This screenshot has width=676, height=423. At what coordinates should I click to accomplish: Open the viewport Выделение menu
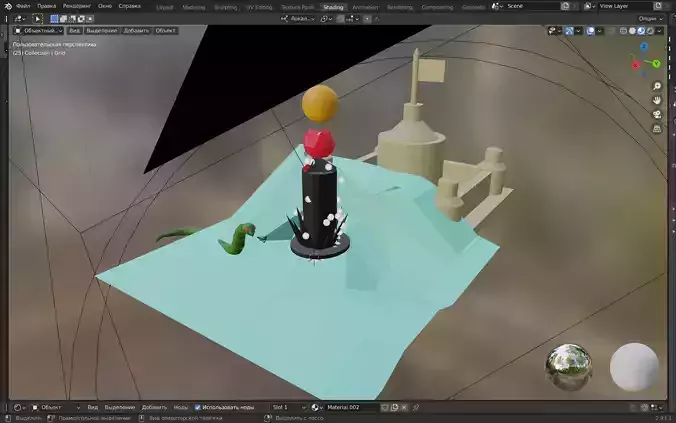pyautogui.click(x=101, y=31)
